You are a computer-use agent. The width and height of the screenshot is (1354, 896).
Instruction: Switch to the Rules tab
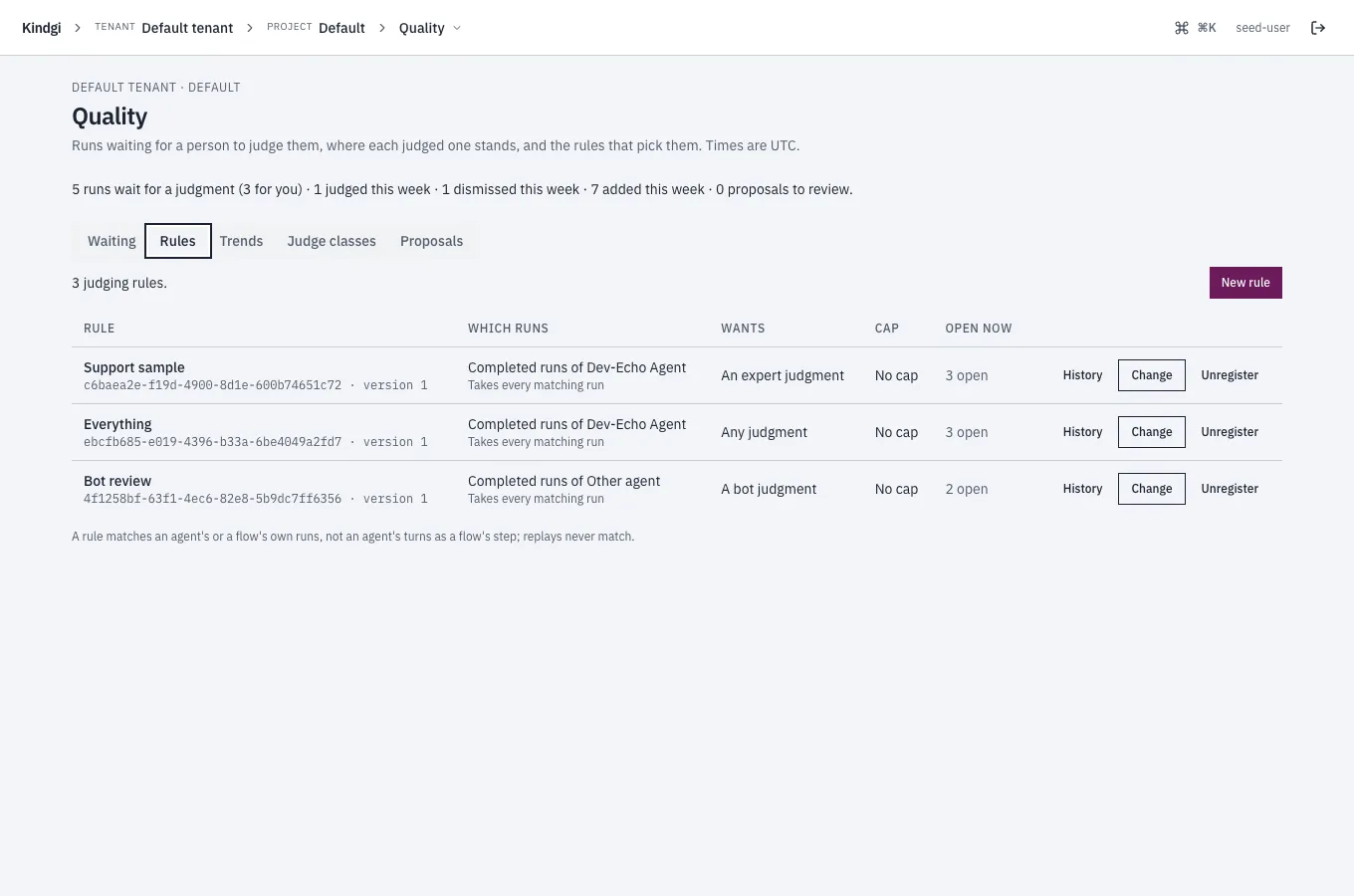pos(178,241)
